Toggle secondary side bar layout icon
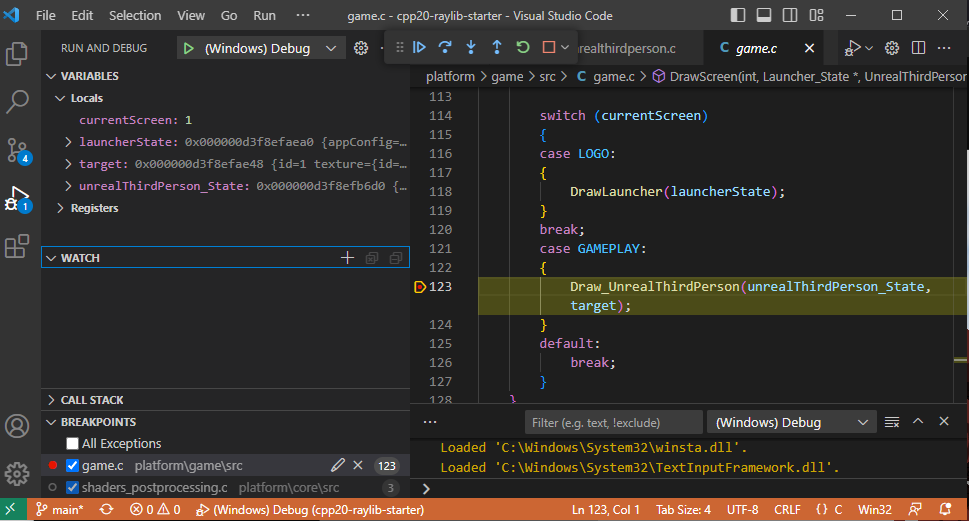The image size is (969, 521). tap(790, 15)
